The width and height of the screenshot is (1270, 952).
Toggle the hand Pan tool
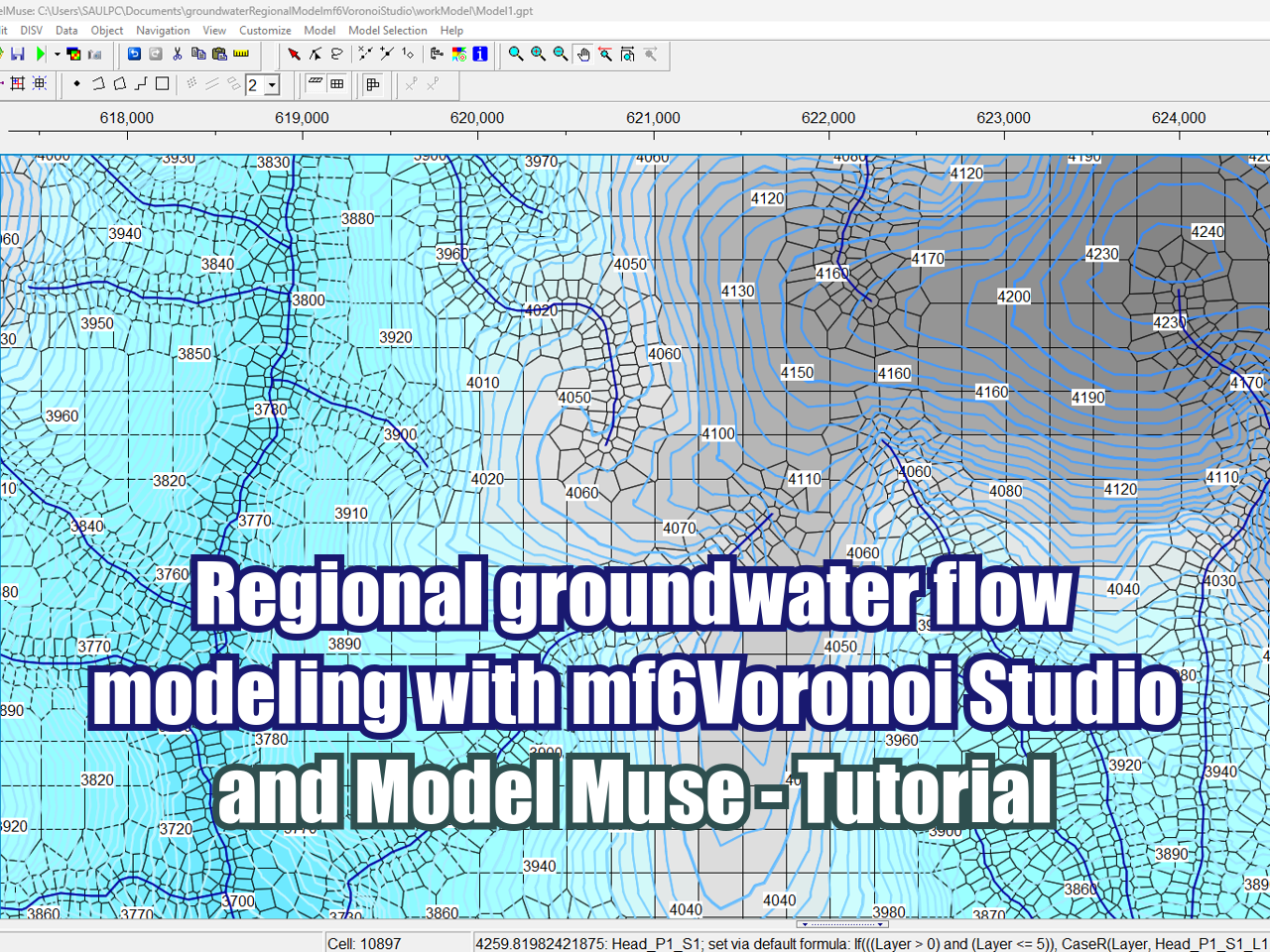[x=583, y=54]
